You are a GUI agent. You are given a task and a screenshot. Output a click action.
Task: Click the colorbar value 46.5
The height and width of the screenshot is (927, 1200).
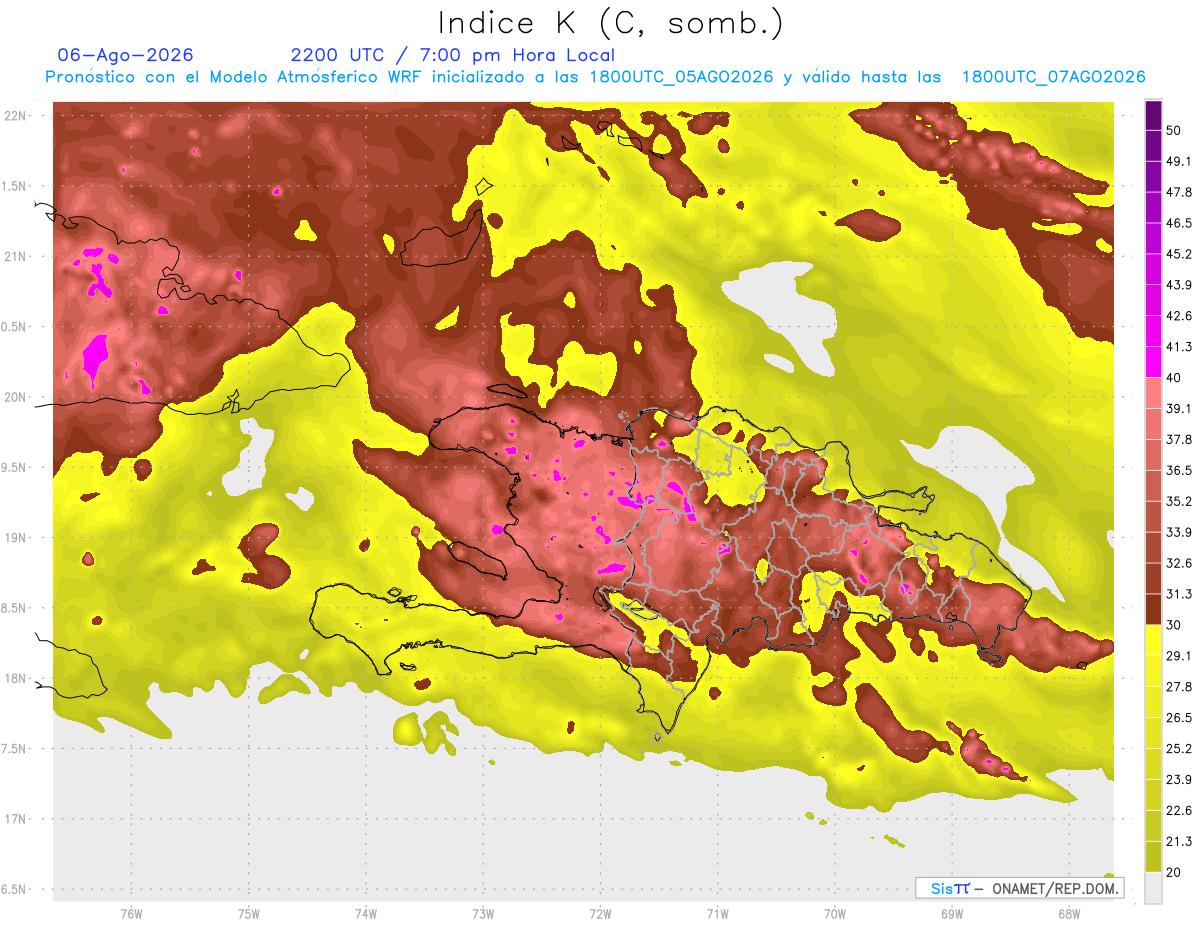click(1178, 223)
